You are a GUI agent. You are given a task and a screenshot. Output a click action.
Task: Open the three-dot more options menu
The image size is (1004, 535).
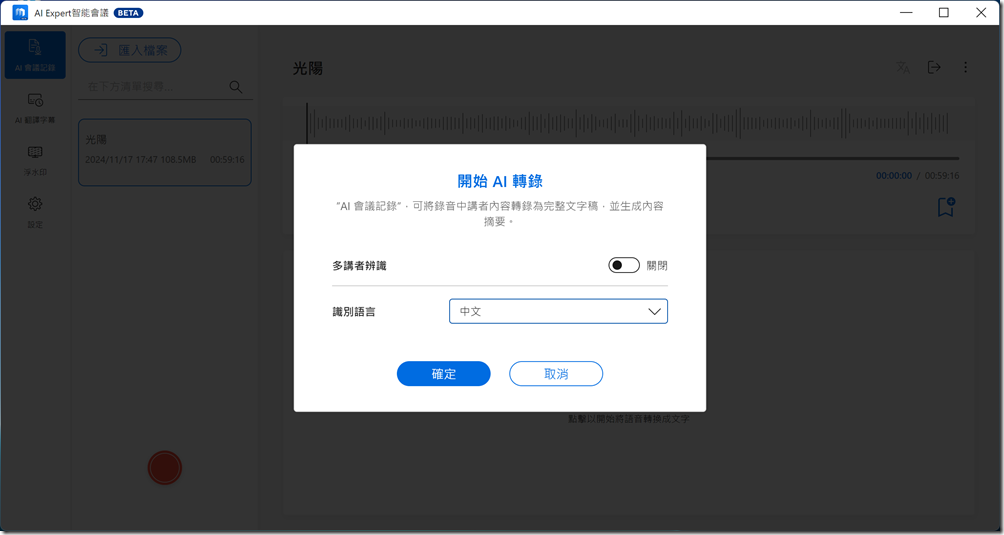[966, 67]
